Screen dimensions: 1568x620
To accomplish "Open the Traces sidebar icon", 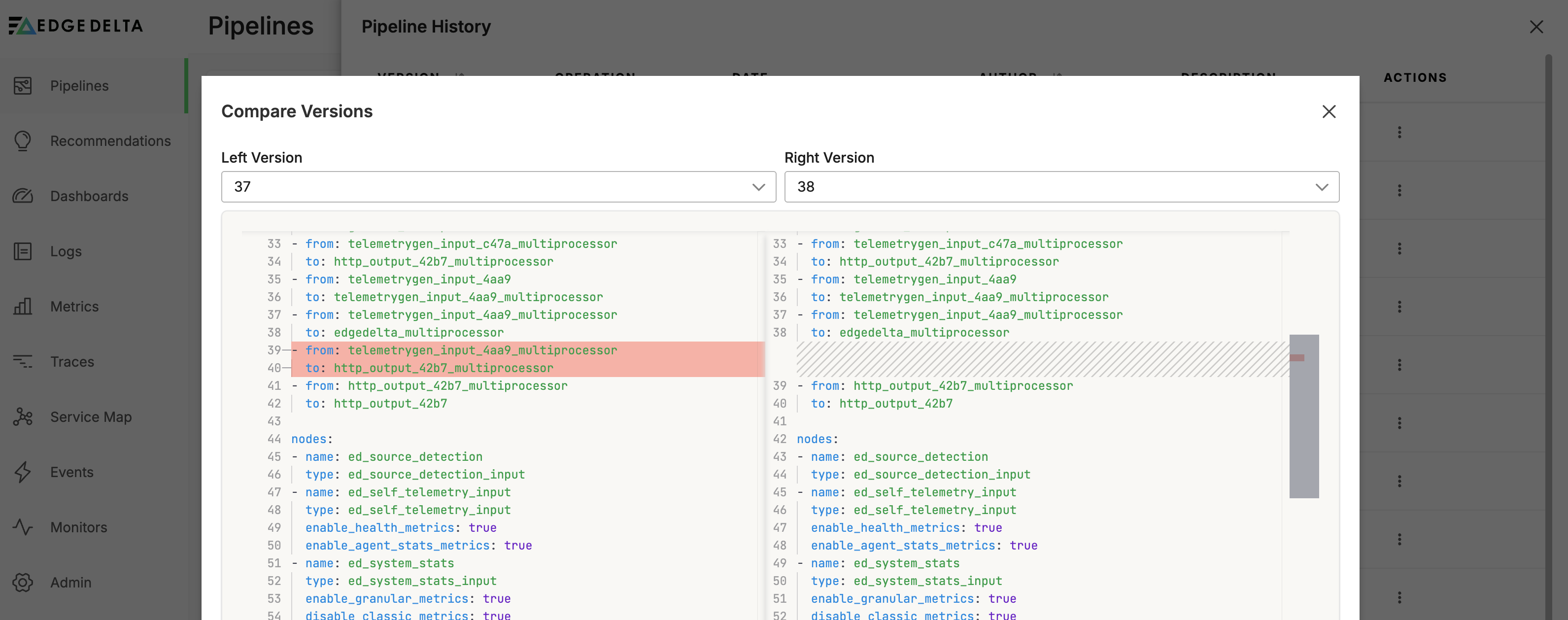I will [23, 362].
